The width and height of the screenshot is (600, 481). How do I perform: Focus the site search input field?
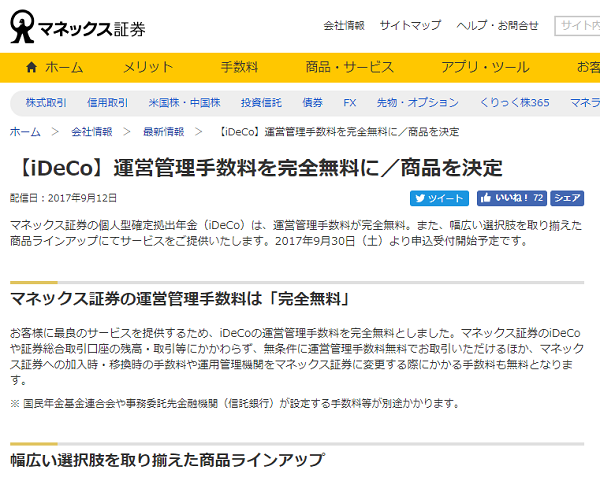click(577, 26)
